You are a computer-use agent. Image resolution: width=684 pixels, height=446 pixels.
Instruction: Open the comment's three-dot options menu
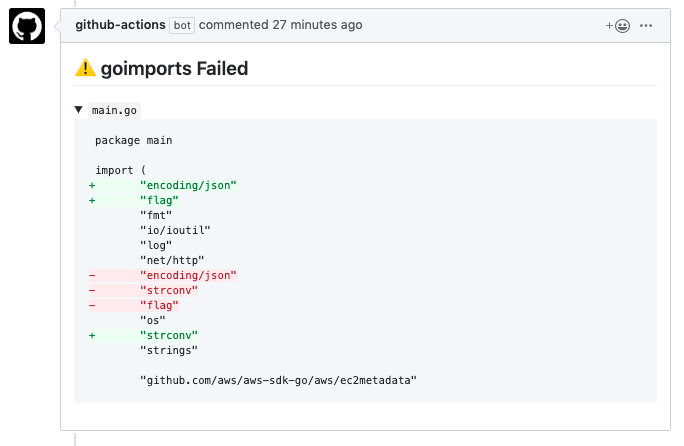(646, 25)
